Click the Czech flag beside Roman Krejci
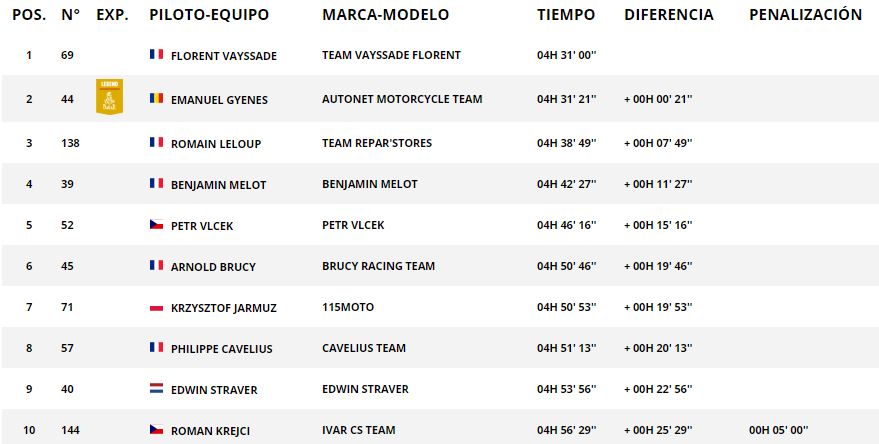Screen dimensions: 879x444 156,430
